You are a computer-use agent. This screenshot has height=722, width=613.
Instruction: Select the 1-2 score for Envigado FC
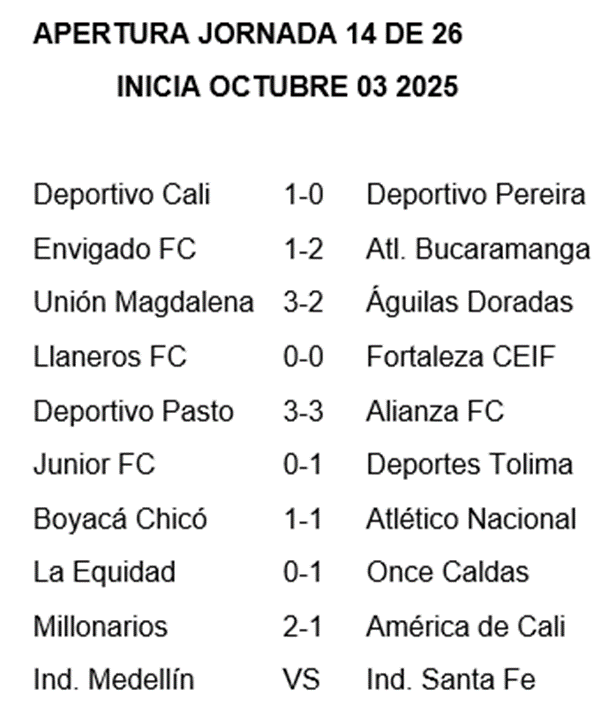(x=303, y=249)
